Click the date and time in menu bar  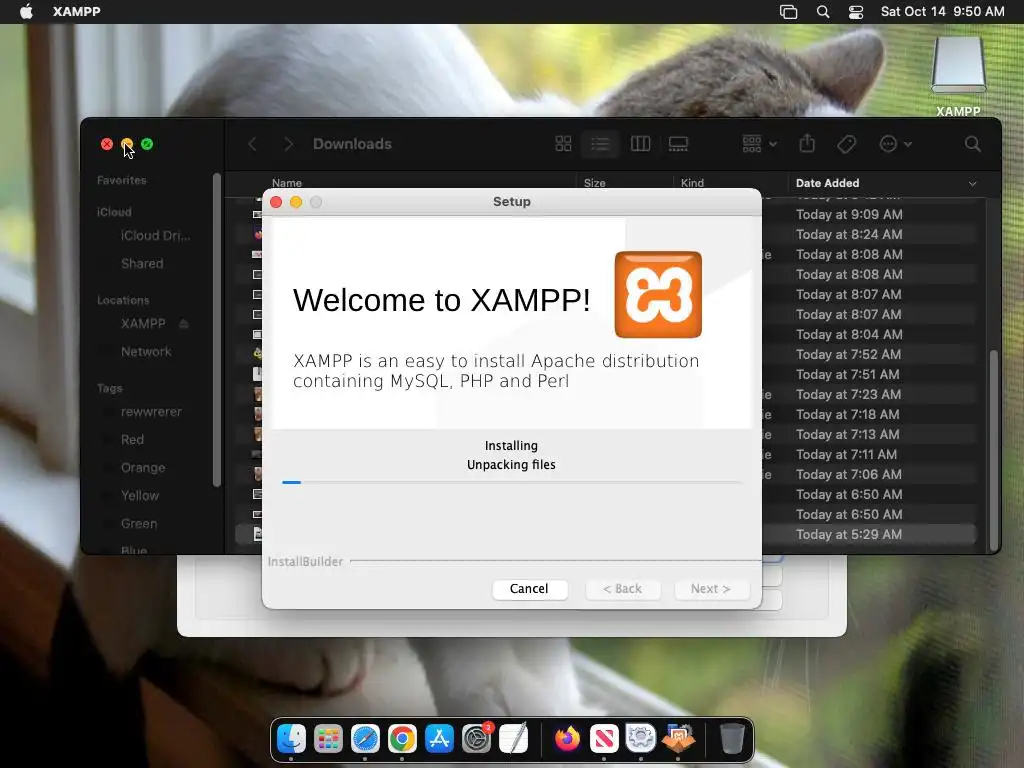pyautogui.click(x=942, y=12)
